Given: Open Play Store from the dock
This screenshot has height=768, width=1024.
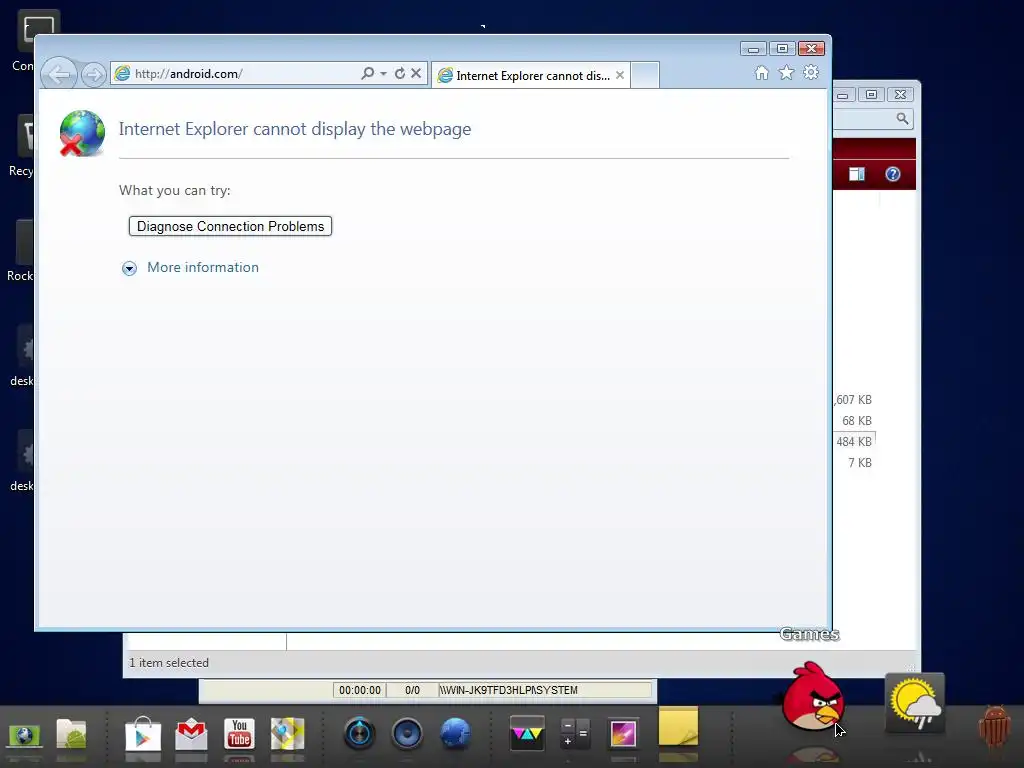Looking at the screenshot, I should point(143,733).
